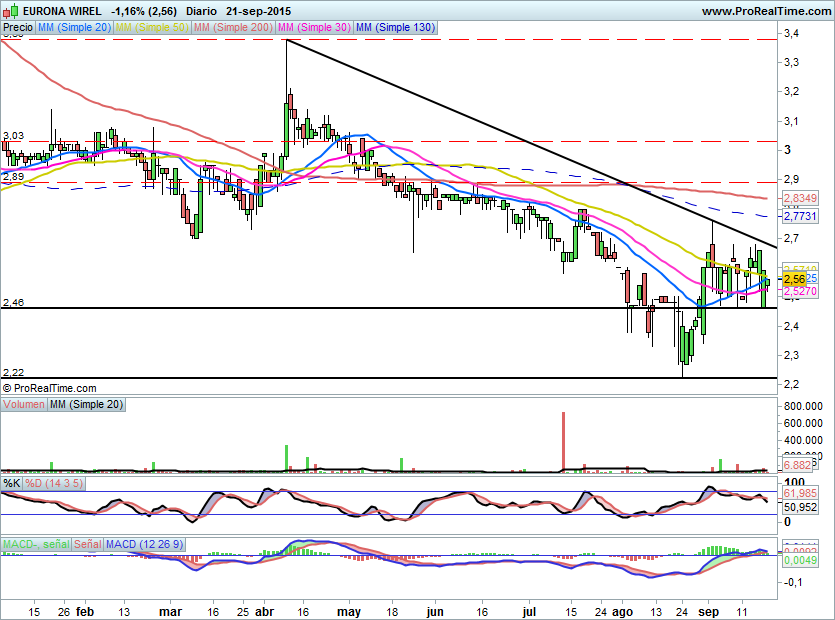Screen dimensions: 835x620
Task: Click the 21-sep-2015 date text
Action: pos(258,11)
